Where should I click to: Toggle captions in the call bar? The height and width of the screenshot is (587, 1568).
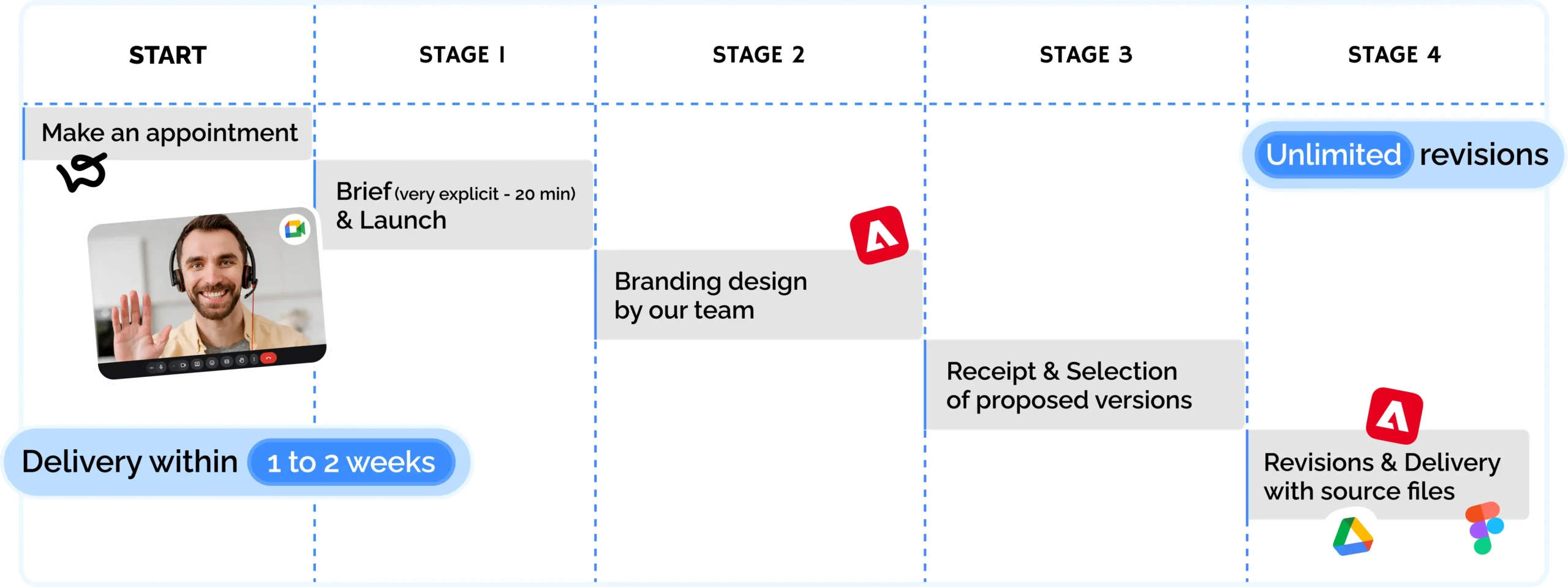coord(227,362)
